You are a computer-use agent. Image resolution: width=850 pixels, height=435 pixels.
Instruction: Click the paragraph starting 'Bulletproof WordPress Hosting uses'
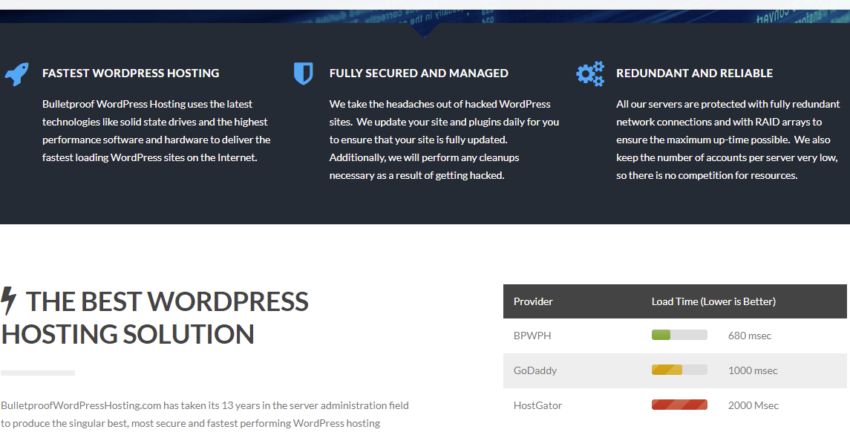pos(156,131)
